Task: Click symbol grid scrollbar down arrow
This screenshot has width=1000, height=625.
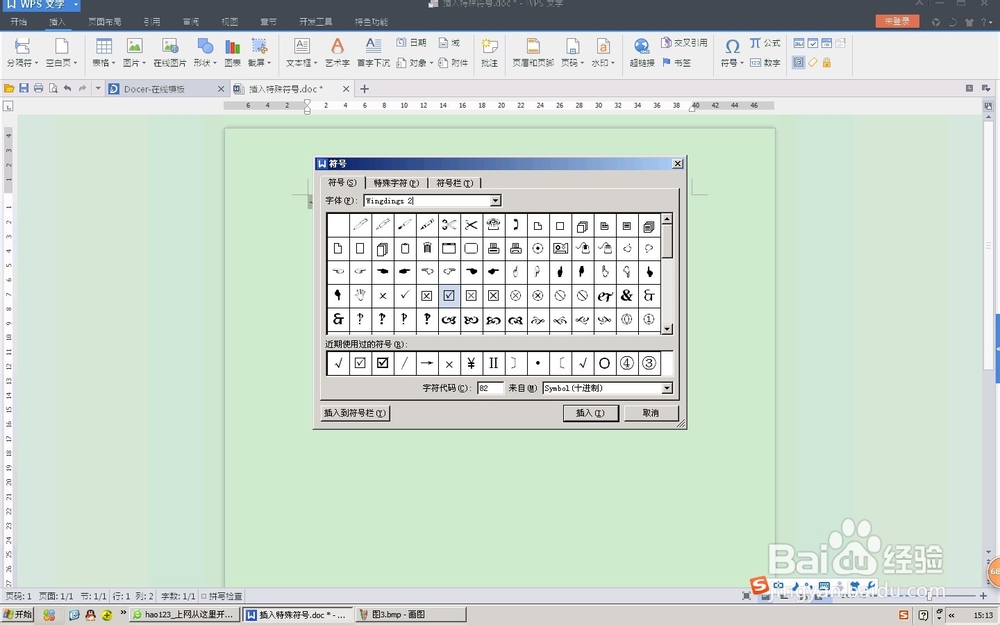Action: click(667, 329)
